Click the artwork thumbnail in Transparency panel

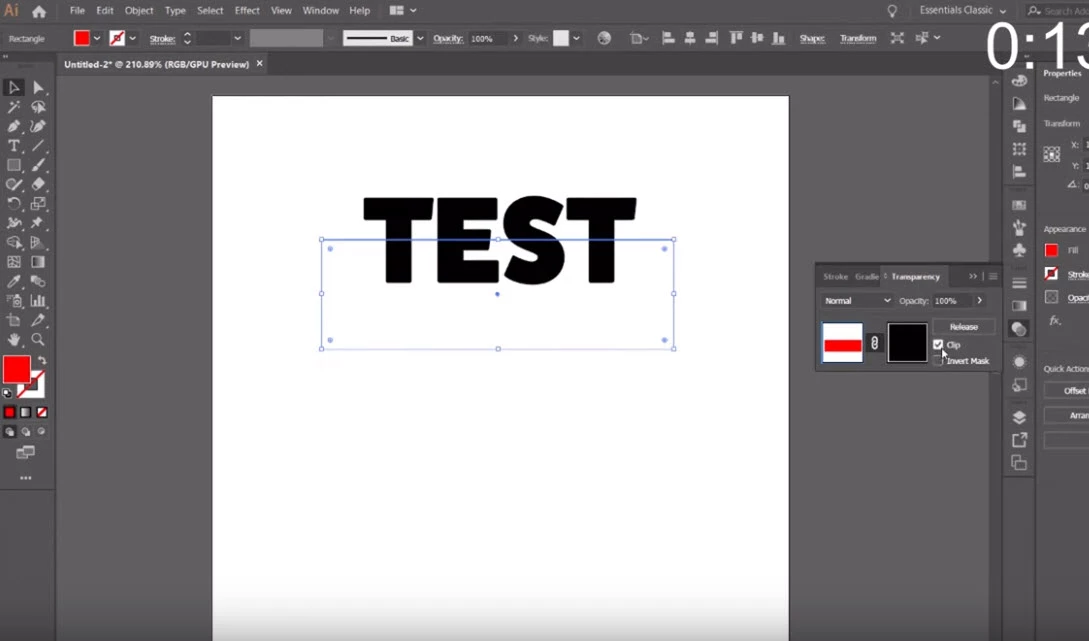[x=842, y=342]
